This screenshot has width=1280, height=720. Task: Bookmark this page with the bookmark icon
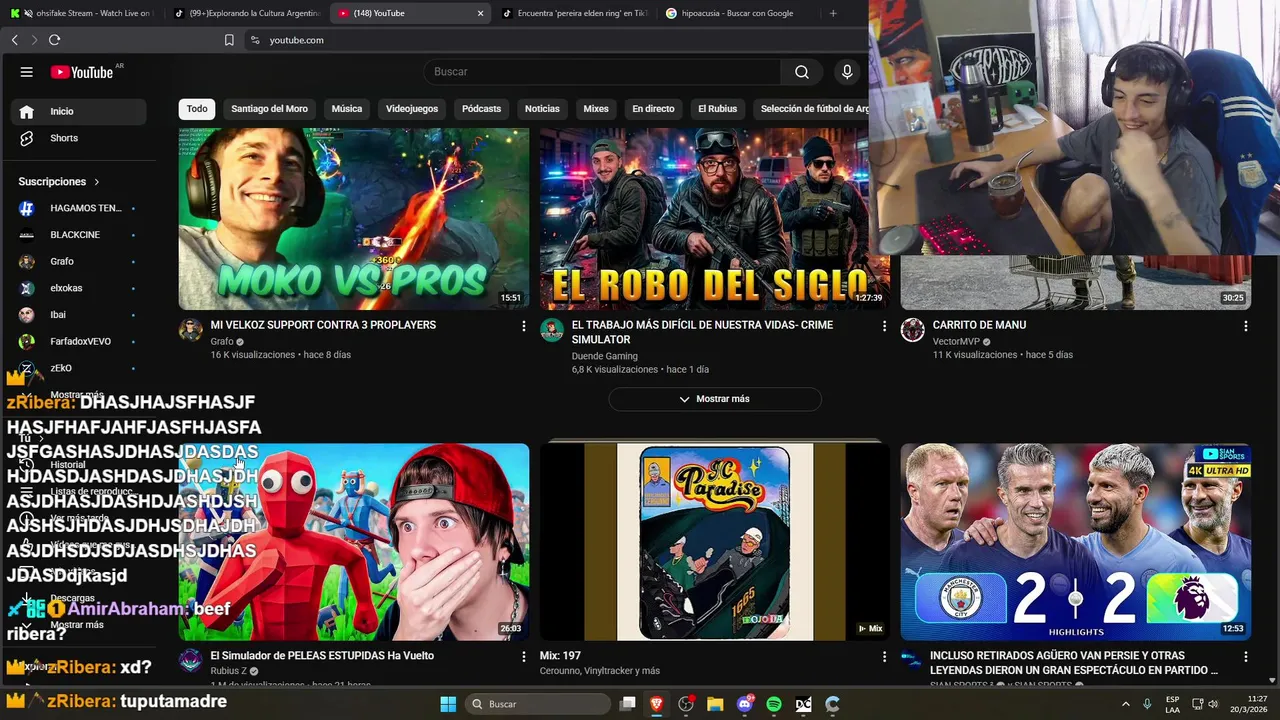point(229,40)
